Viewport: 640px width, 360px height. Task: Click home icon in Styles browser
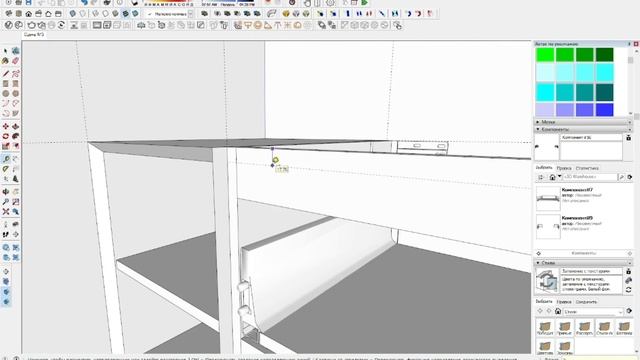(558, 311)
